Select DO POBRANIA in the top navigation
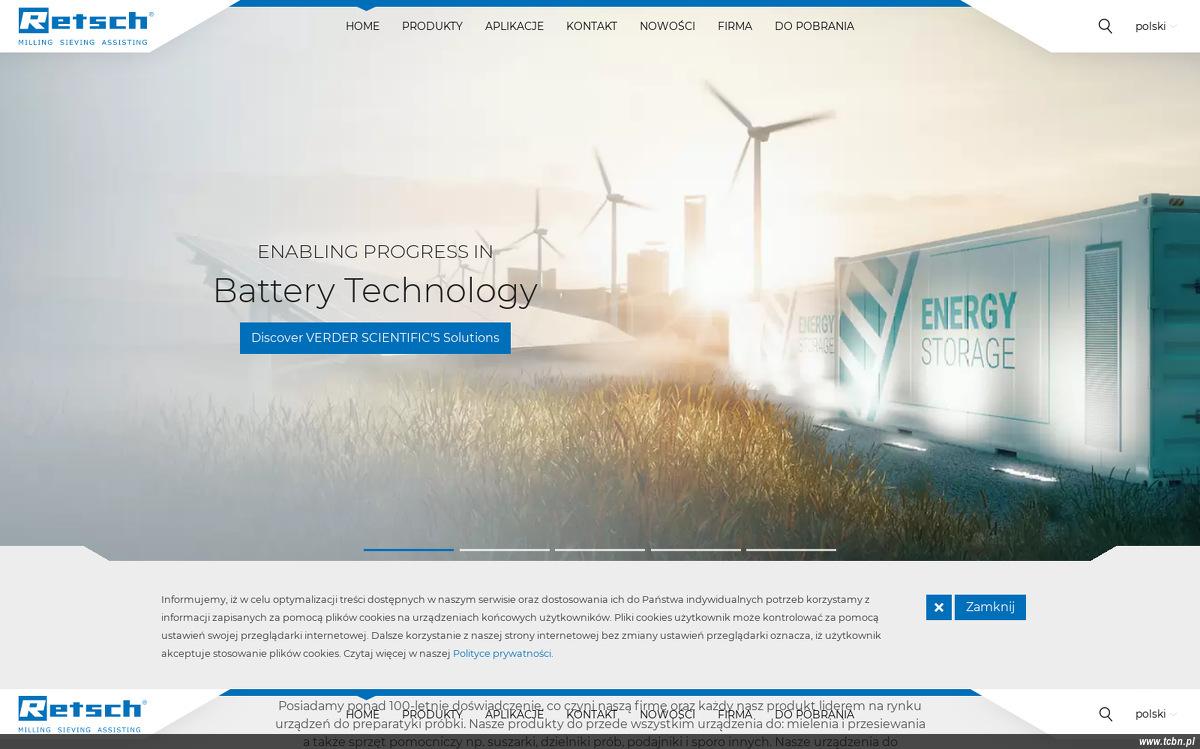1200x749 pixels. tap(814, 26)
